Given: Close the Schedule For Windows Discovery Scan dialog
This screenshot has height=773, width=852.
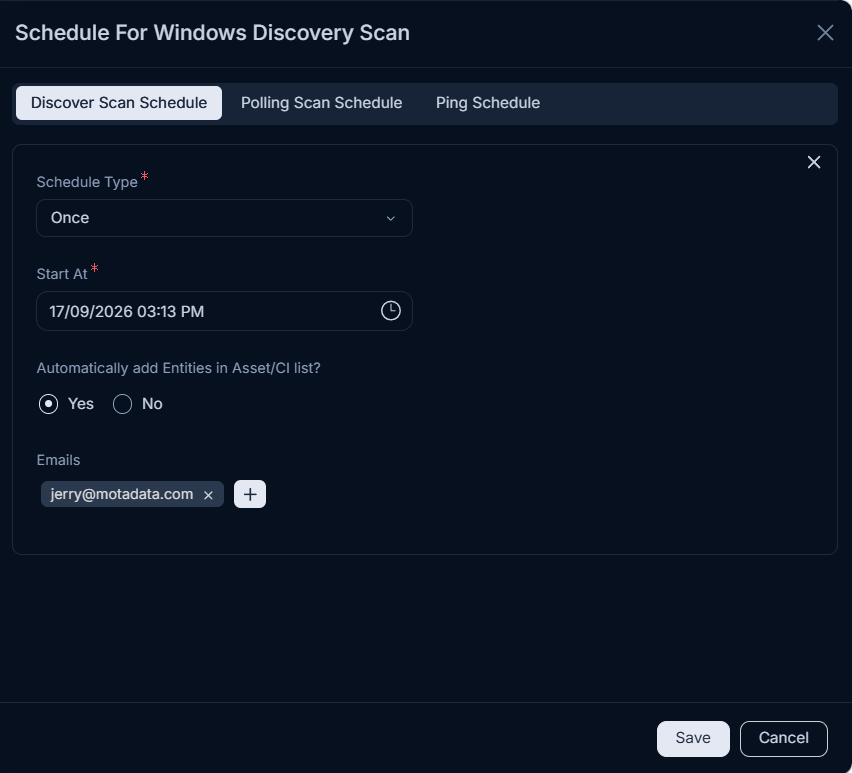Looking at the screenshot, I should point(825,33).
